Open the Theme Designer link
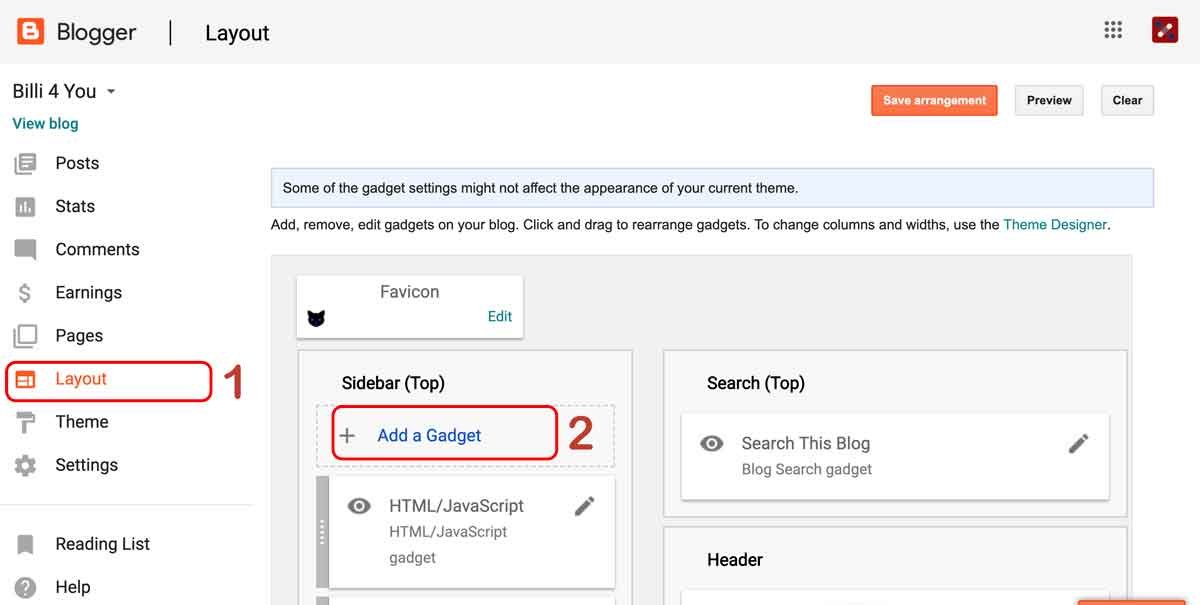Screen dimensions: 1200x605 coord(1055,225)
